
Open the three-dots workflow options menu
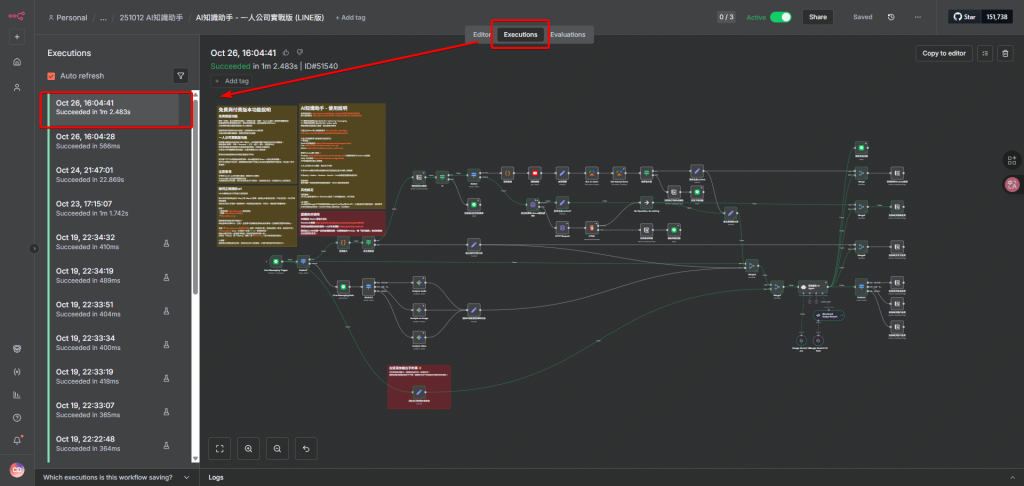(917, 17)
